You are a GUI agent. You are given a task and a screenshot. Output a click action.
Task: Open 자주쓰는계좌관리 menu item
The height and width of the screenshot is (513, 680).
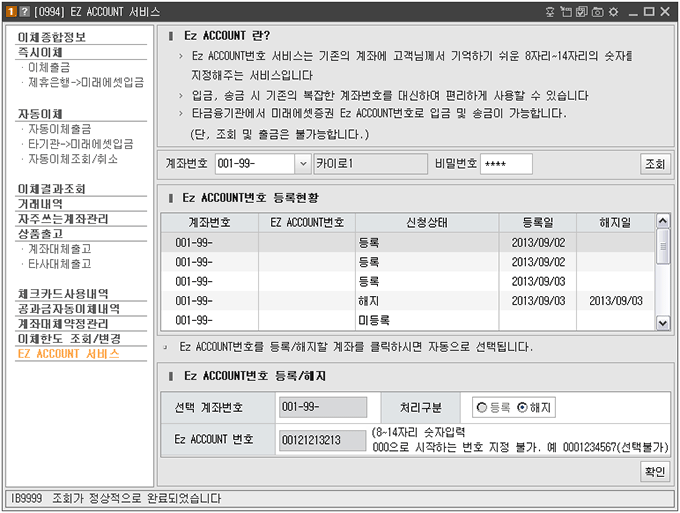pos(63,219)
